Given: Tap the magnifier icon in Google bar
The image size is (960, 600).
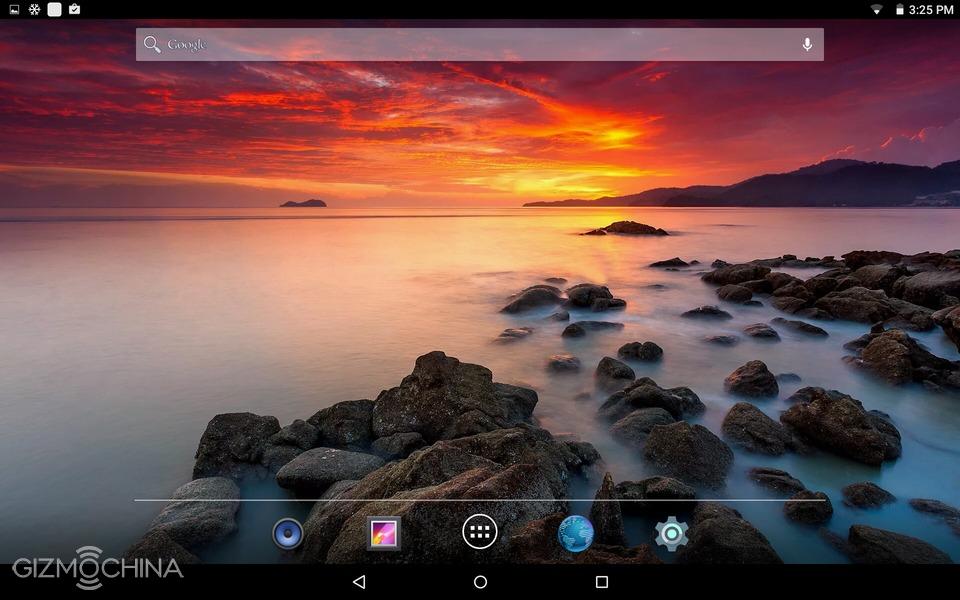Looking at the screenshot, I should tap(152, 44).
